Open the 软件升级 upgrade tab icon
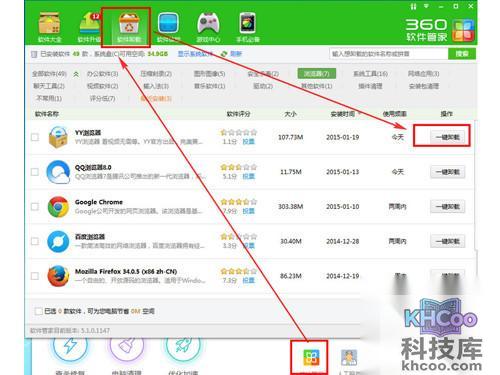 [x=89, y=23]
